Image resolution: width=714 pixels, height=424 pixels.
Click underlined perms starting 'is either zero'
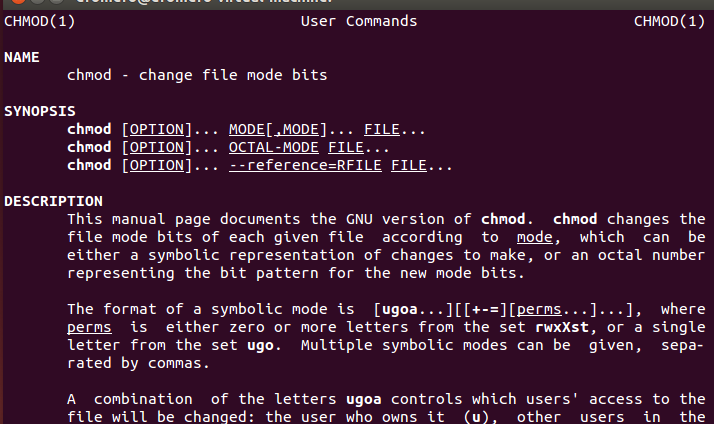88,327
